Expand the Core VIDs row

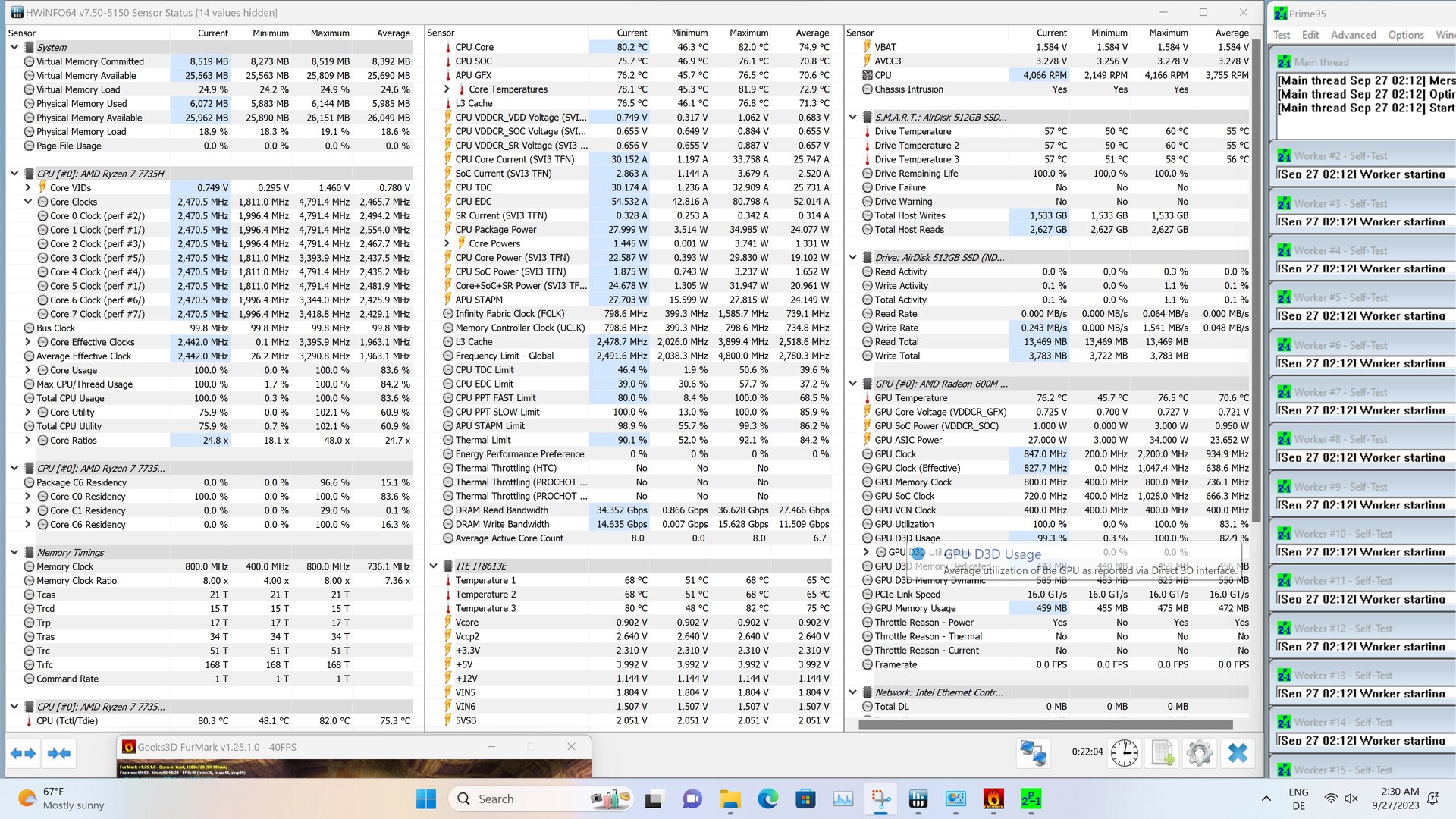[28, 187]
